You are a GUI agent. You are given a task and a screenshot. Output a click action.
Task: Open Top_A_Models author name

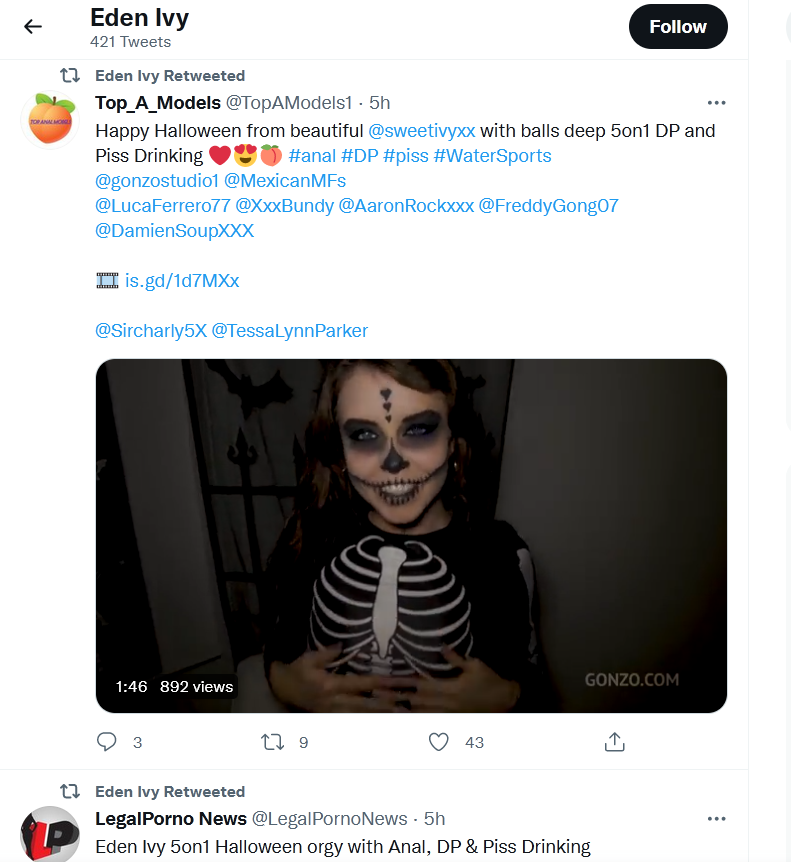pyautogui.click(x=157, y=103)
